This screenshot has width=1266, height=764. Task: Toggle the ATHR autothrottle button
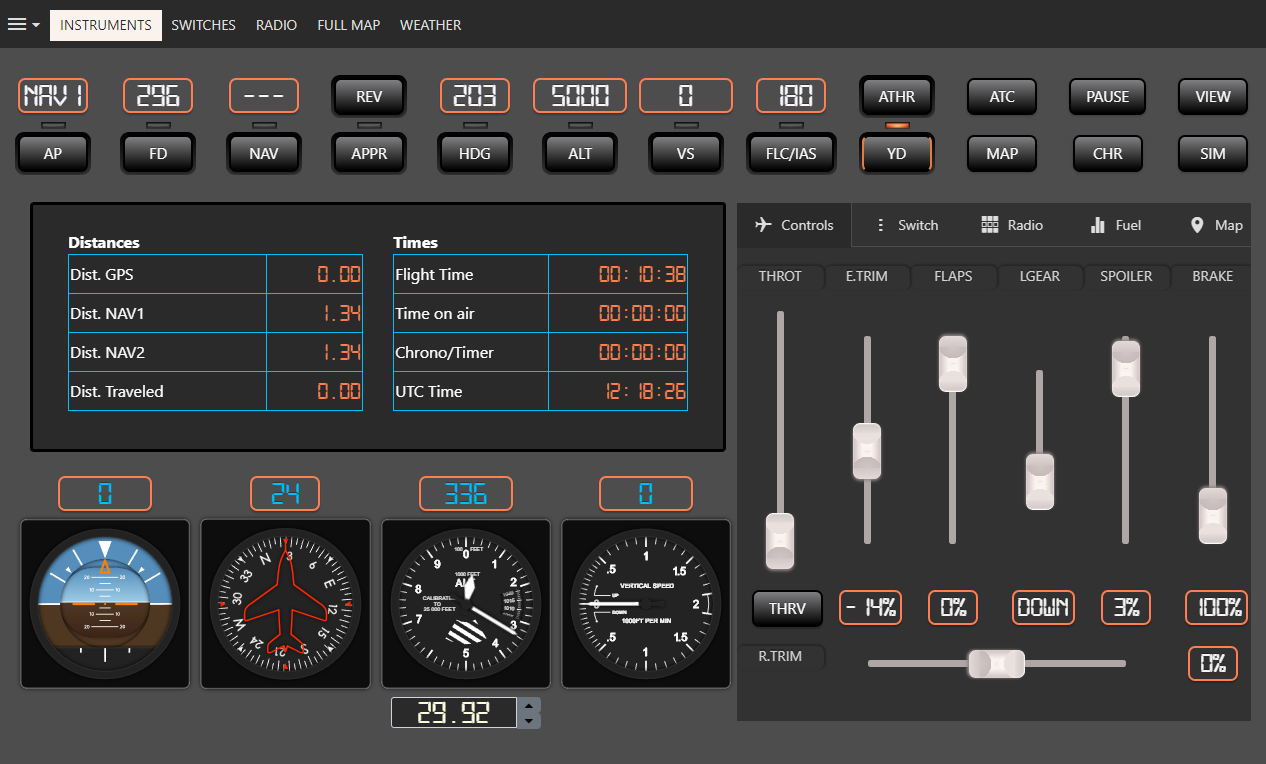896,97
